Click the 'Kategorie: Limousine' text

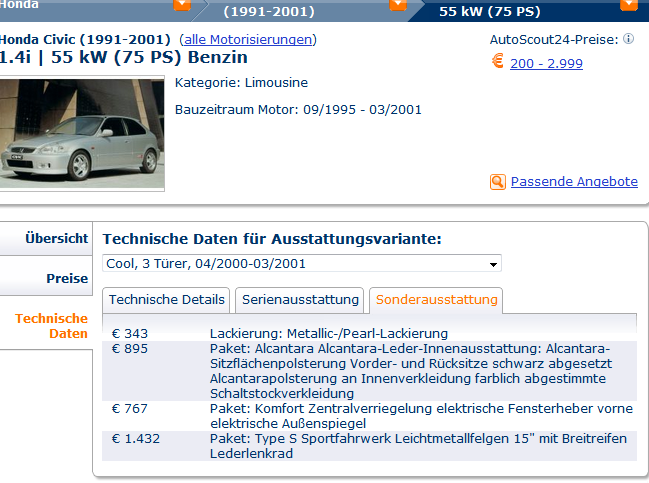tap(241, 83)
